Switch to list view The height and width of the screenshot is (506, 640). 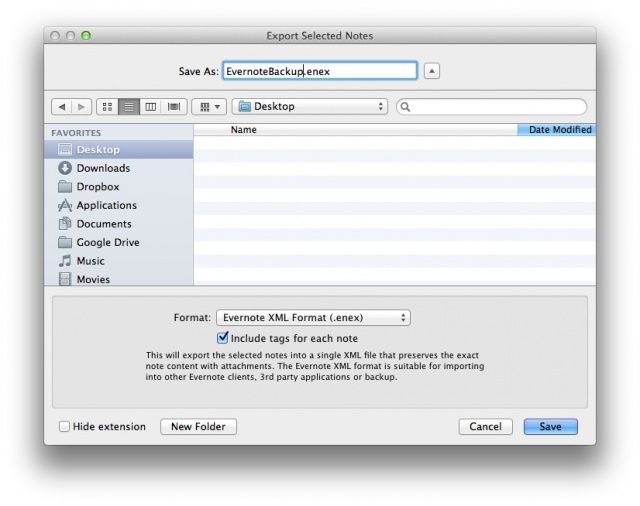(x=129, y=107)
